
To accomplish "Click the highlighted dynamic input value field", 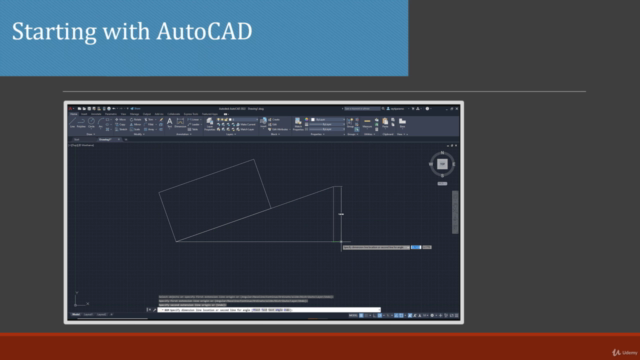I will click(x=416, y=247).
